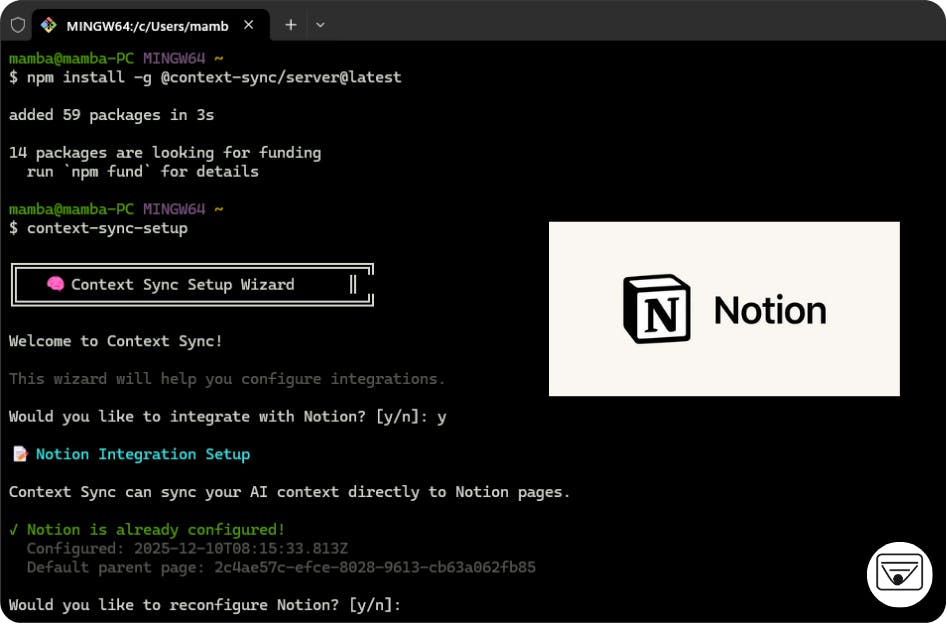
Task: Select the MINGW64:/c/Users/mamb tab
Action: point(150,26)
